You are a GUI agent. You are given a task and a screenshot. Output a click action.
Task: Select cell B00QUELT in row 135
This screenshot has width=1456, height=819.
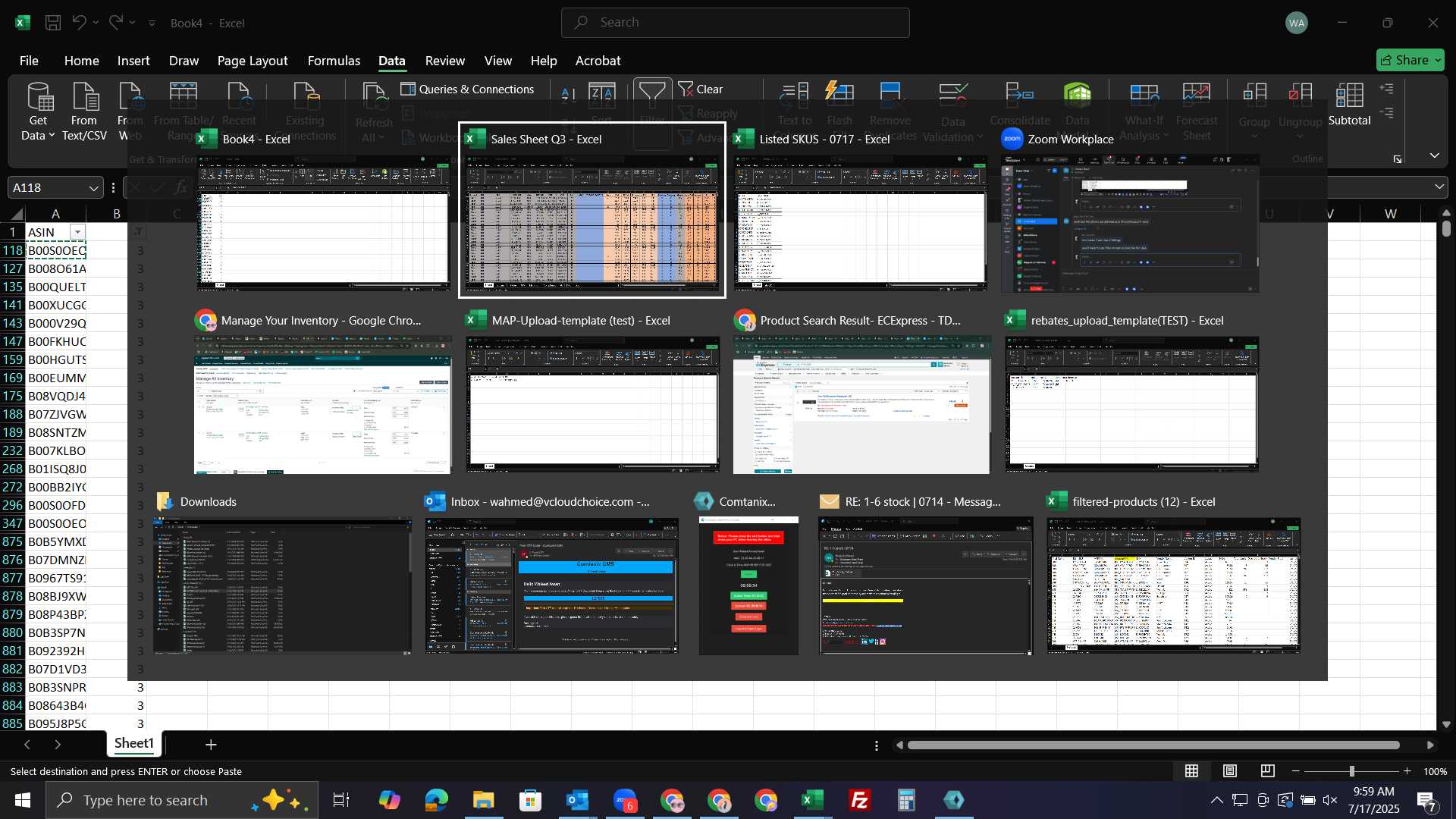coord(57,287)
